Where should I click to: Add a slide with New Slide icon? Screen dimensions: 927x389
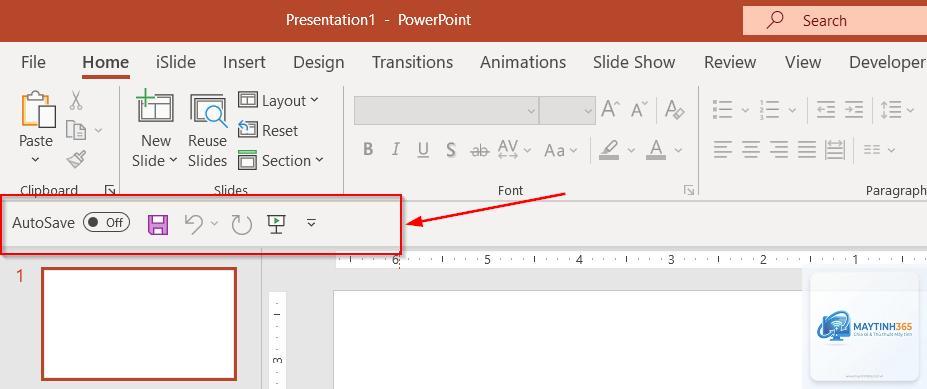point(155,106)
